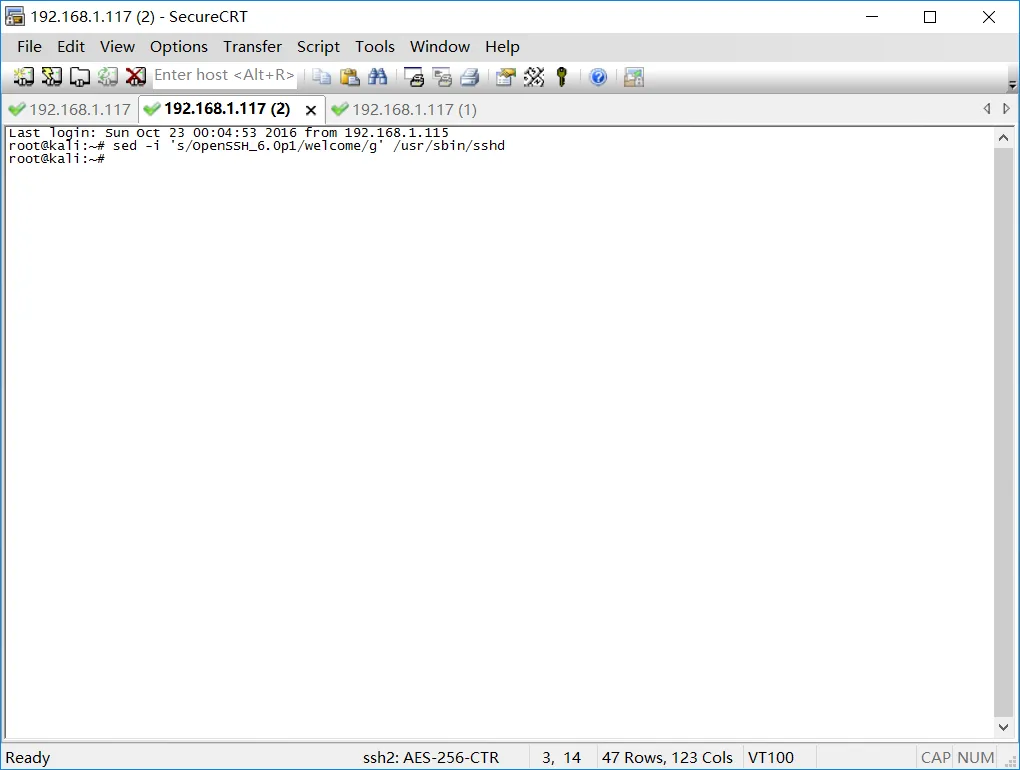Open Session Options toolbar icon
The width and height of the screenshot is (1020, 770).
coord(505,77)
